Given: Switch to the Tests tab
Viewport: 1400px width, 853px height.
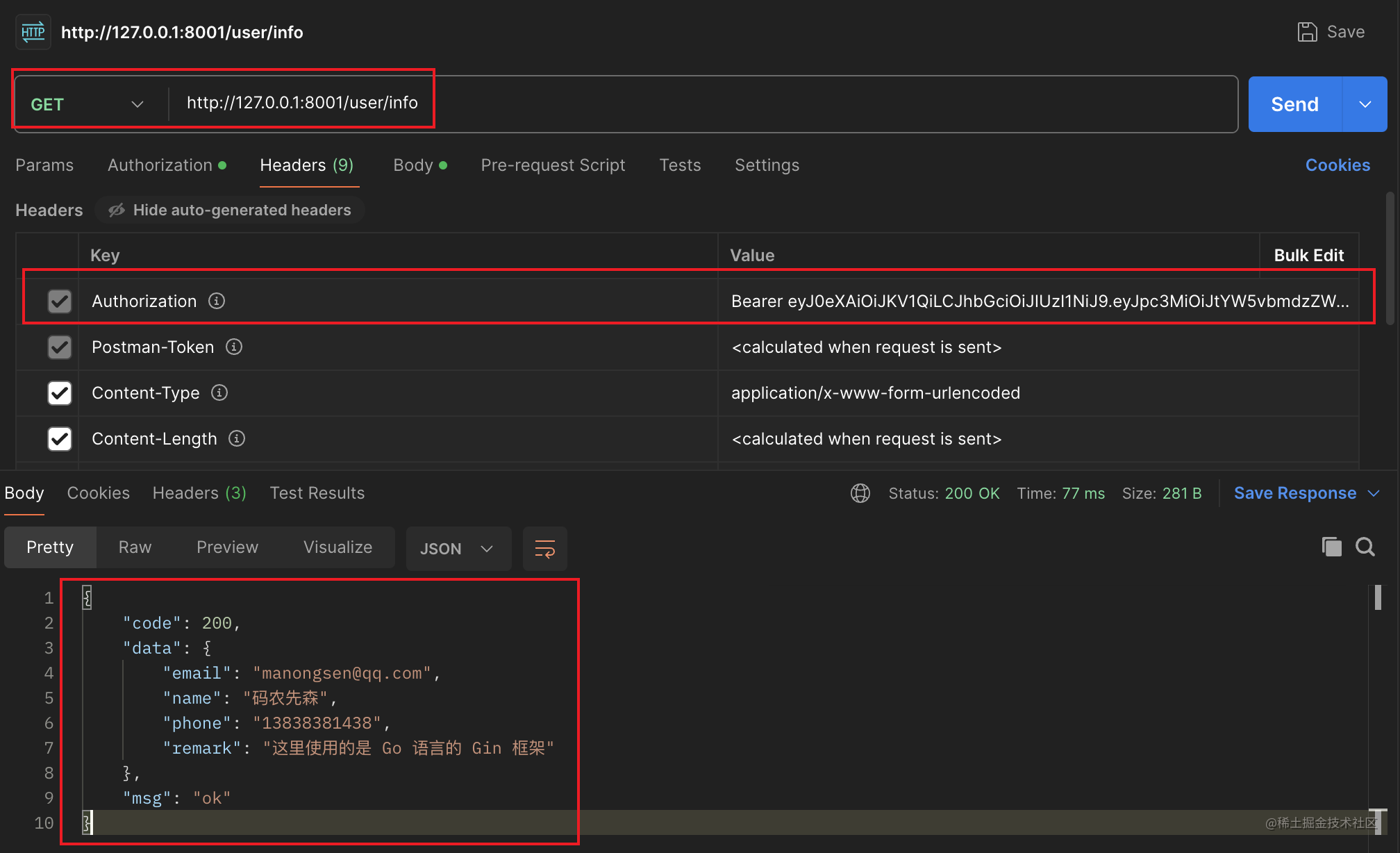Looking at the screenshot, I should (x=680, y=165).
